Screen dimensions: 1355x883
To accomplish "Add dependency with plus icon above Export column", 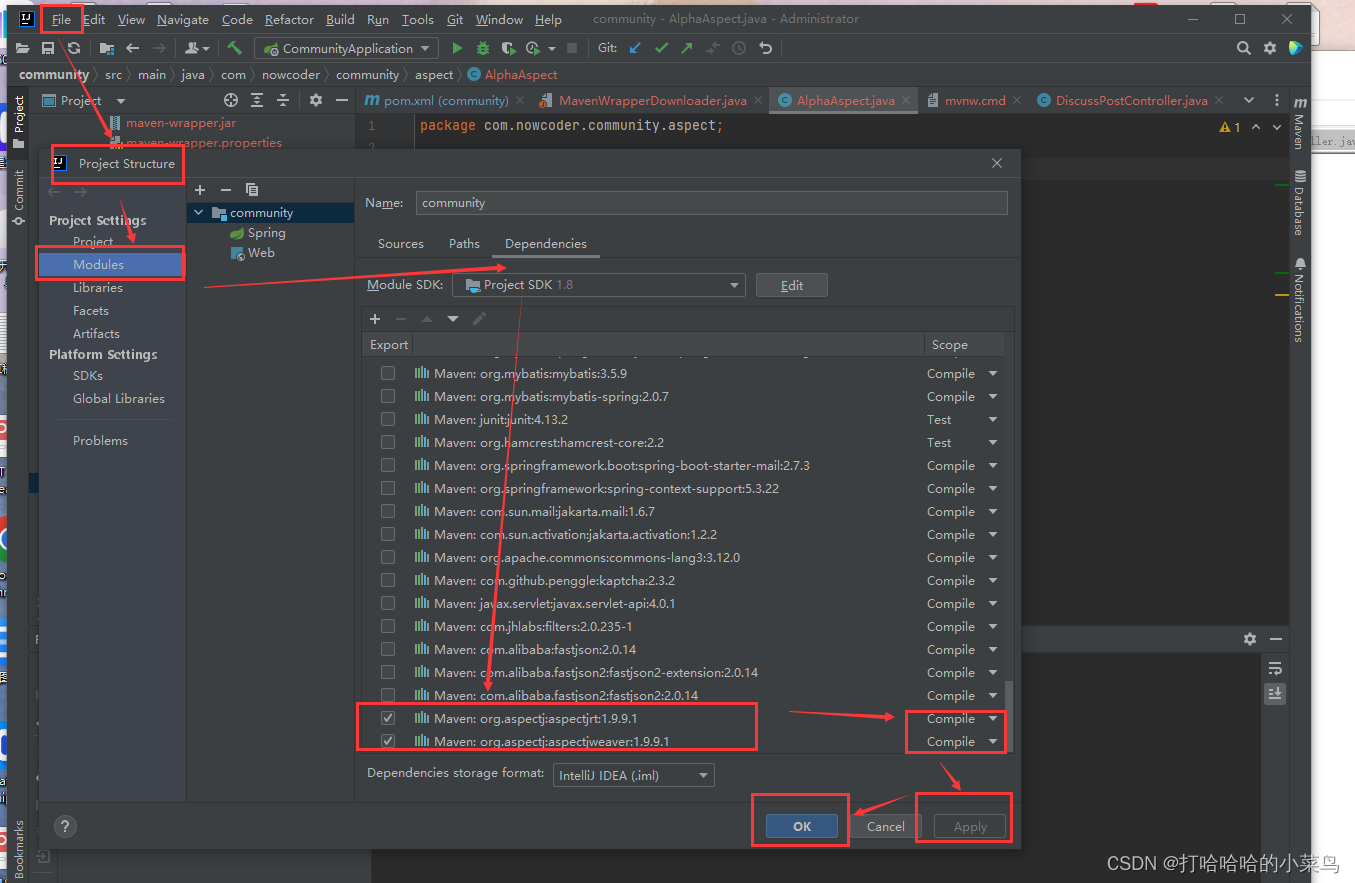I will (375, 319).
